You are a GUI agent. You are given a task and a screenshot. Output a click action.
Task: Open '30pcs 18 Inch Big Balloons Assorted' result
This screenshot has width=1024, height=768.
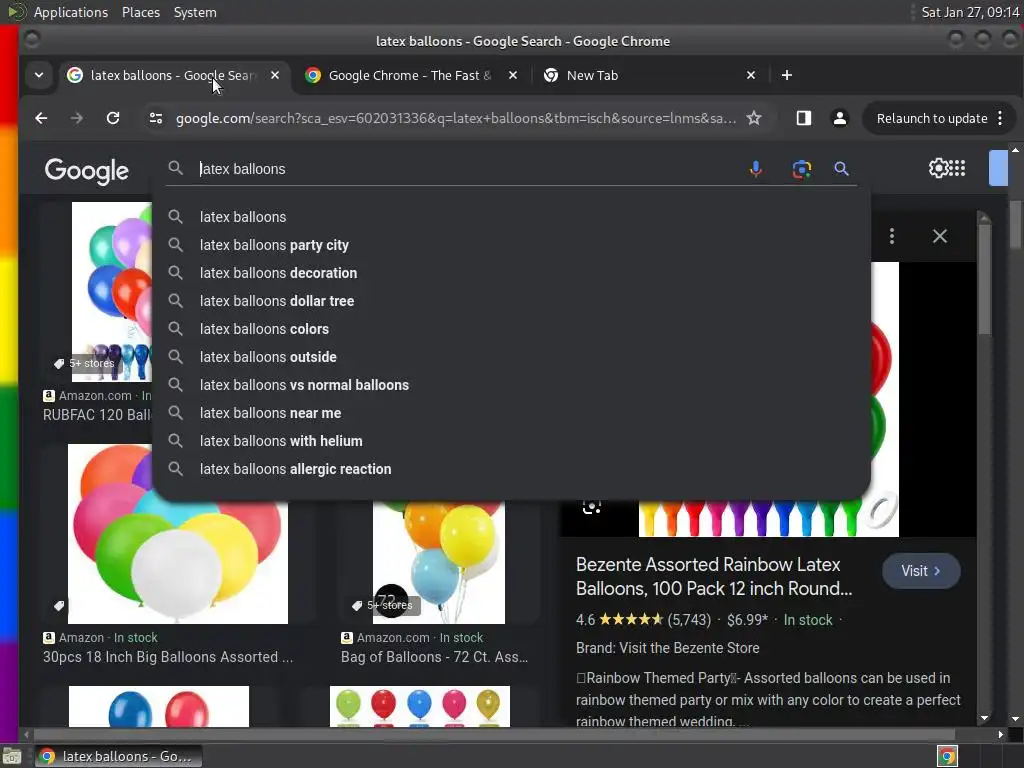coord(168,657)
